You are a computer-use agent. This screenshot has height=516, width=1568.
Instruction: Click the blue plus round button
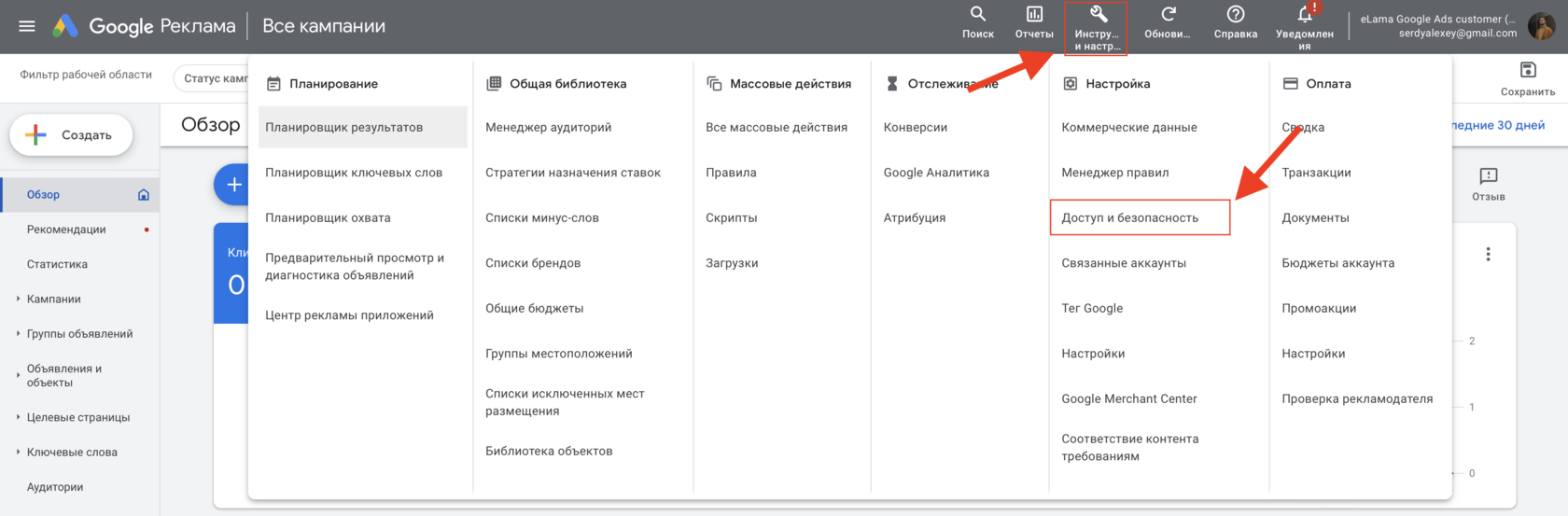[233, 185]
